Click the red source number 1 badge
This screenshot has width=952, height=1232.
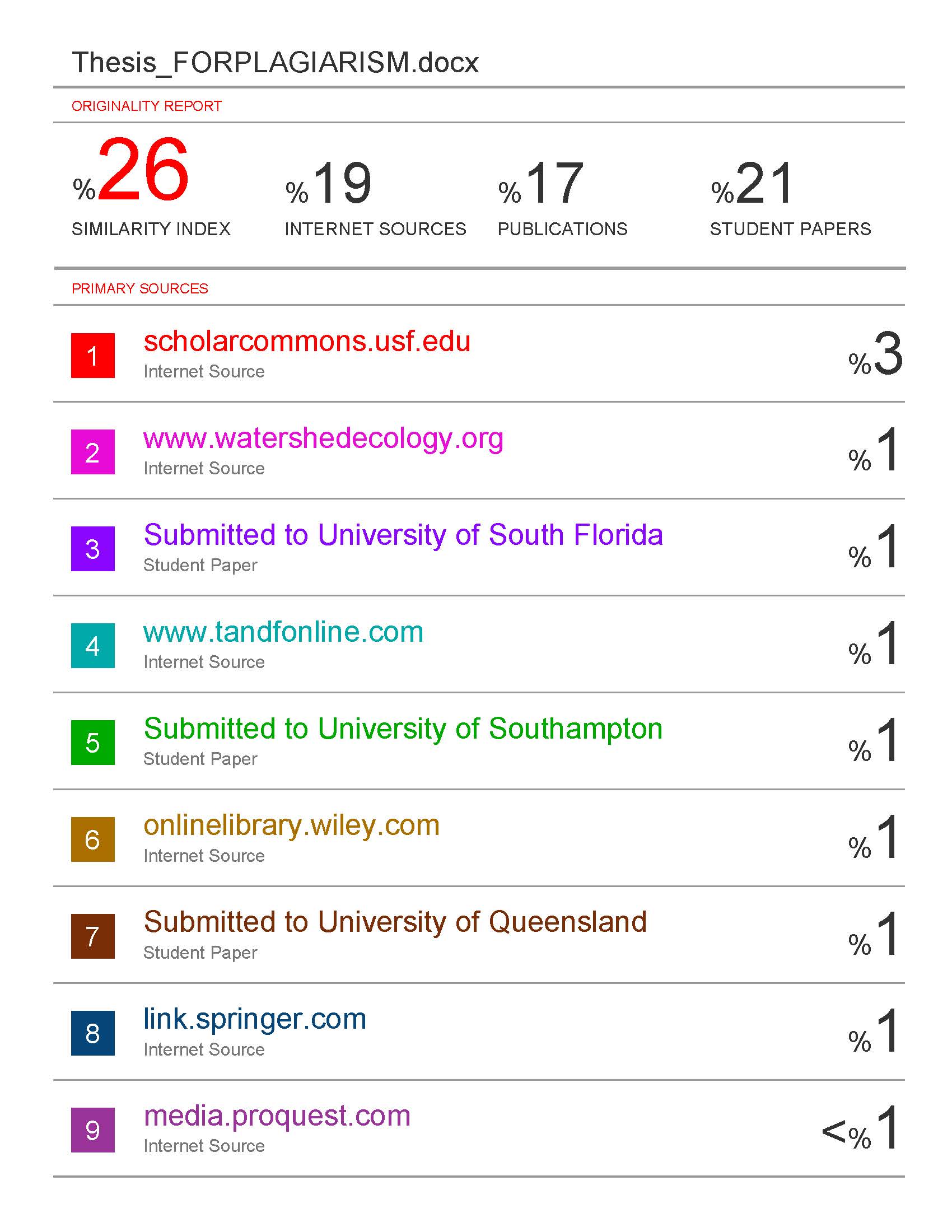[x=92, y=356]
